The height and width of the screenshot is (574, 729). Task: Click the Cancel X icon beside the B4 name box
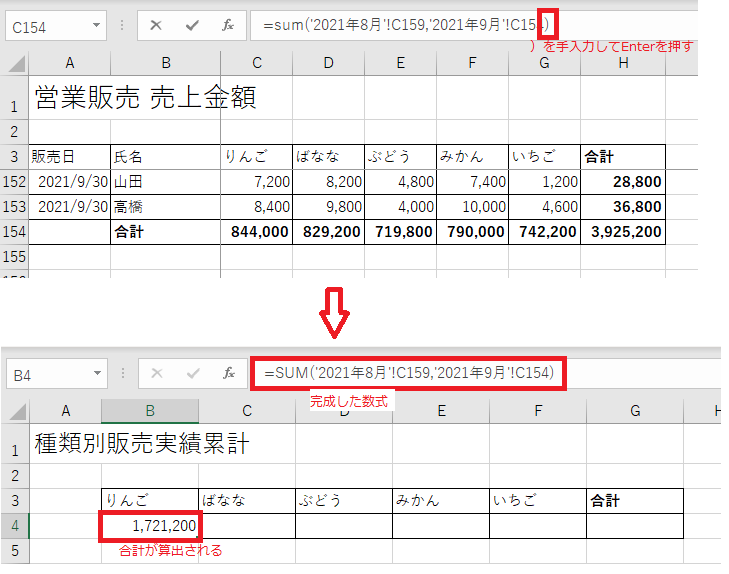click(156, 374)
